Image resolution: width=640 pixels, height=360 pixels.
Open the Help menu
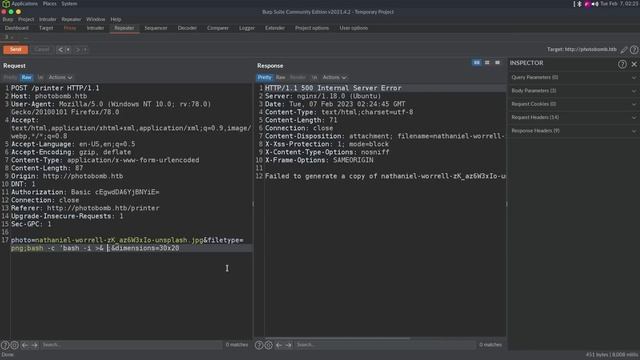(x=116, y=19)
